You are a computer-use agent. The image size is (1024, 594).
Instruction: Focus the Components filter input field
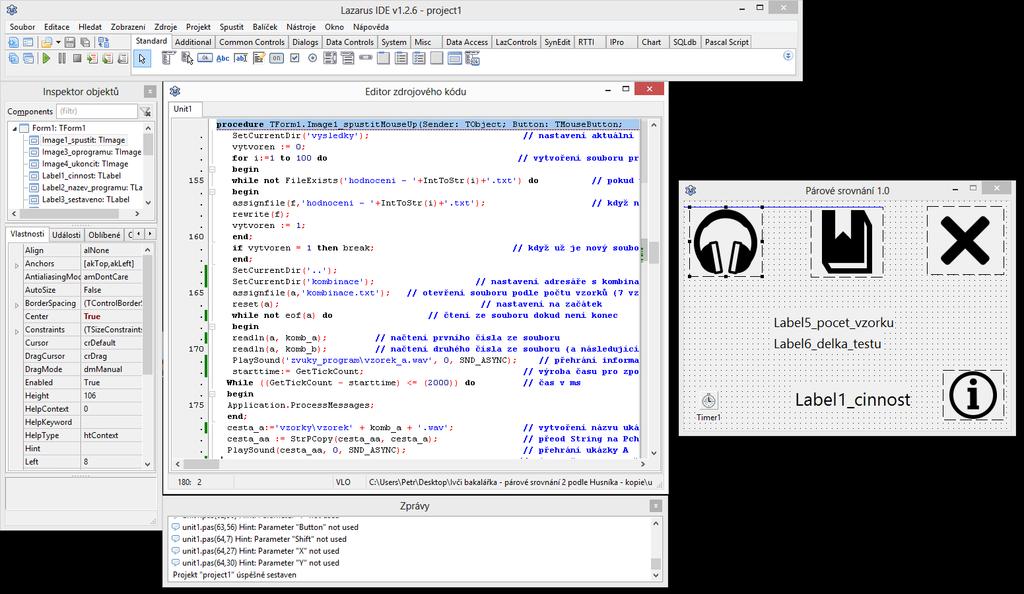pos(97,111)
